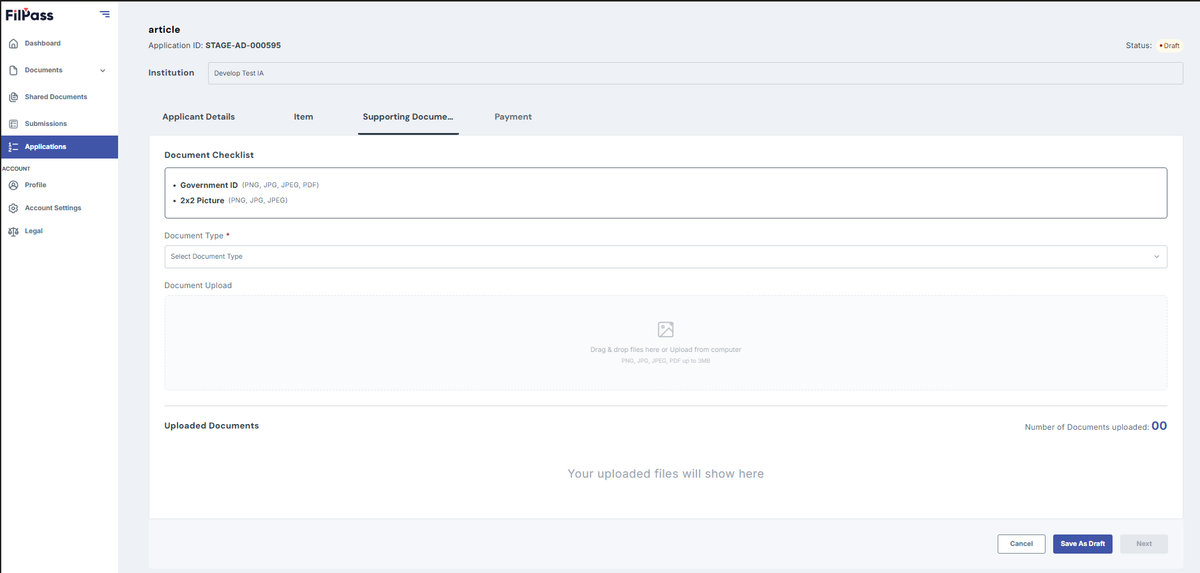Click the Document Type dropdown arrow
The image size is (1200, 573).
click(1156, 257)
